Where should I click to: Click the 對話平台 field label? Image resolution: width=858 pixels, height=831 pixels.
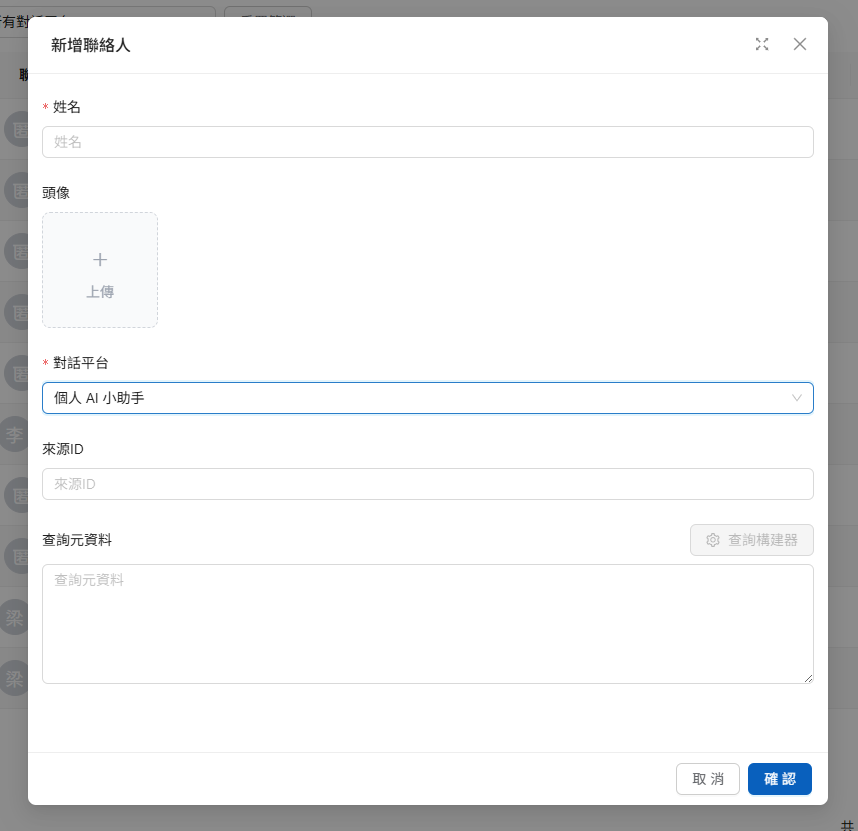tap(81, 363)
